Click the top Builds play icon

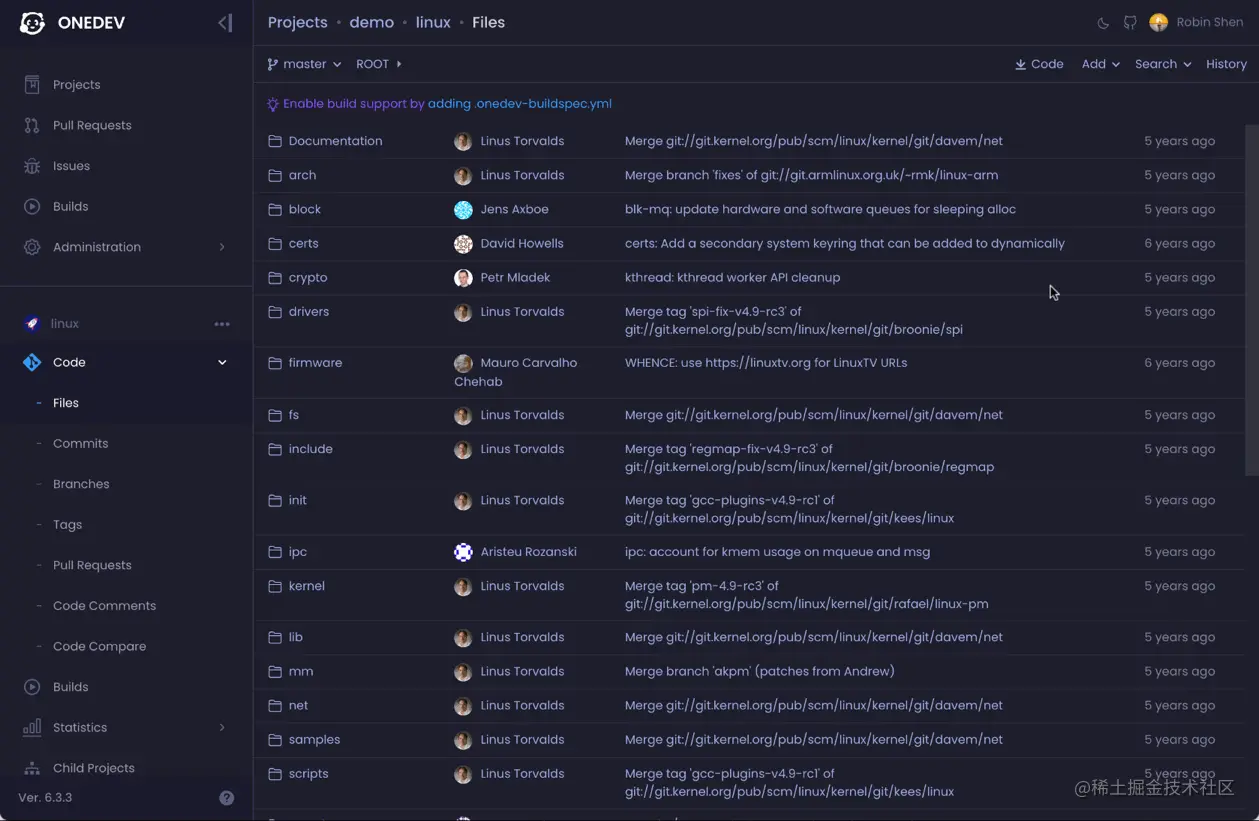(x=32, y=206)
